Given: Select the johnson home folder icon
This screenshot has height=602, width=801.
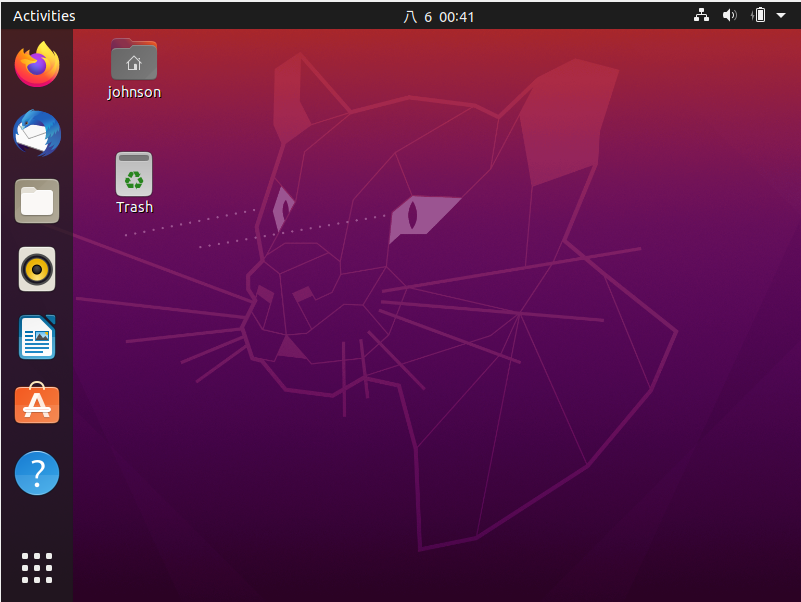Looking at the screenshot, I should click(134, 59).
